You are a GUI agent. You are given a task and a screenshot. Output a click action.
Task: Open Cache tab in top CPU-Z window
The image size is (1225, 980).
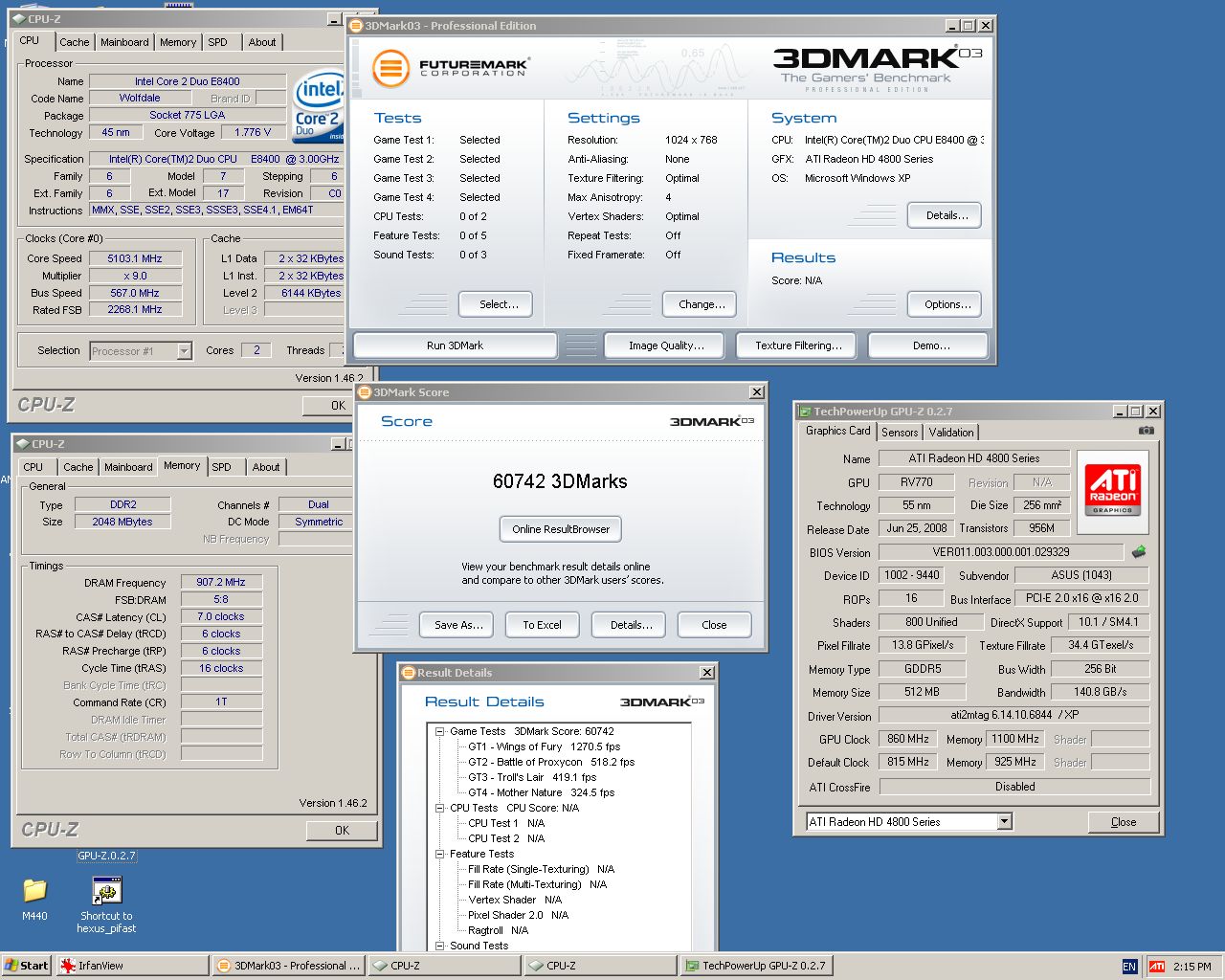tap(74, 42)
